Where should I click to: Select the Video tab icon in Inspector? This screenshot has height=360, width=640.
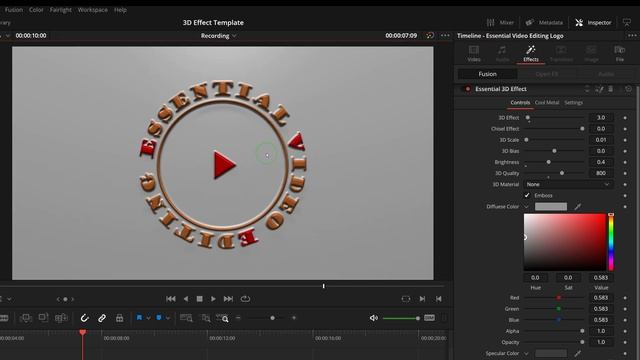click(x=474, y=53)
